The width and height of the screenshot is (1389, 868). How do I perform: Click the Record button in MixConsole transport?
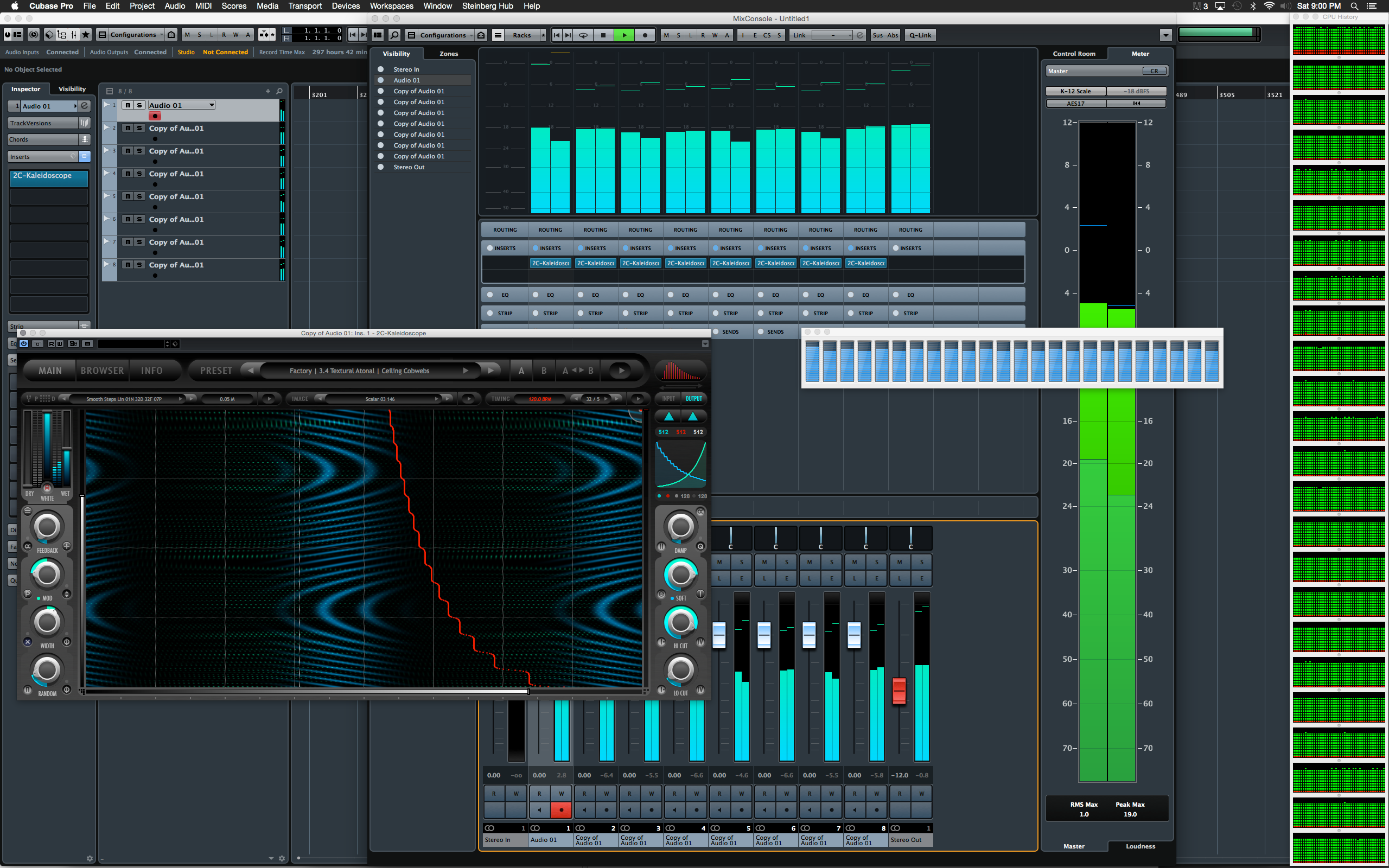[x=645, y=35]
